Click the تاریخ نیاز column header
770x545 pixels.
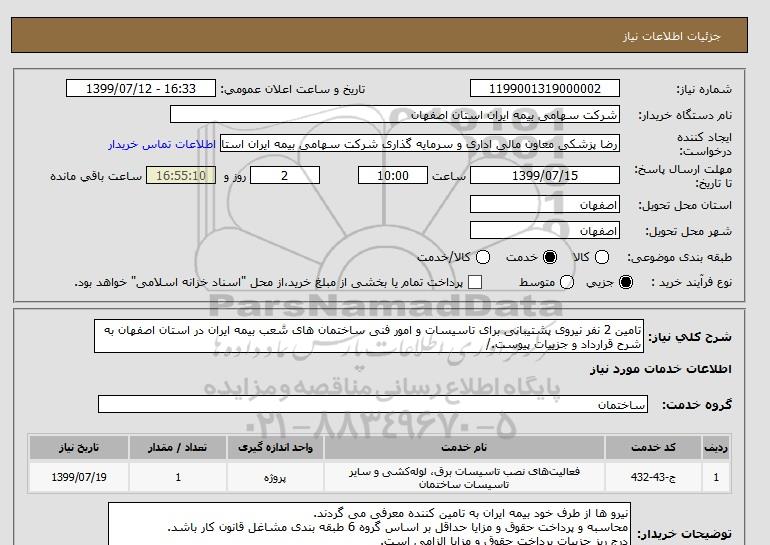pos(79,447)
